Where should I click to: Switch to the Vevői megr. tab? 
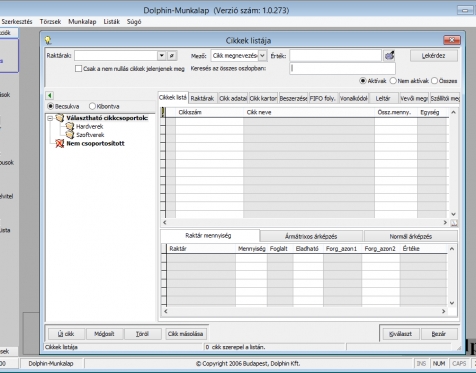pos(414,99)
